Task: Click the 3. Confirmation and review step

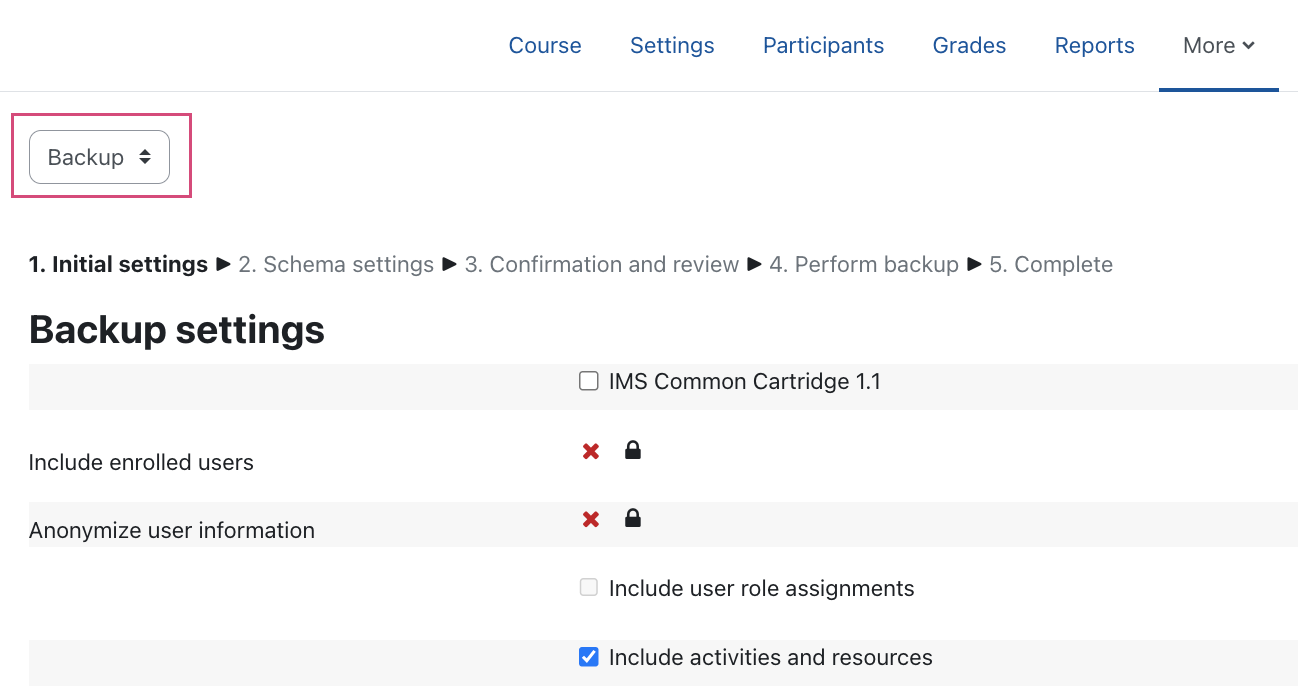Action: coord(601,265)
